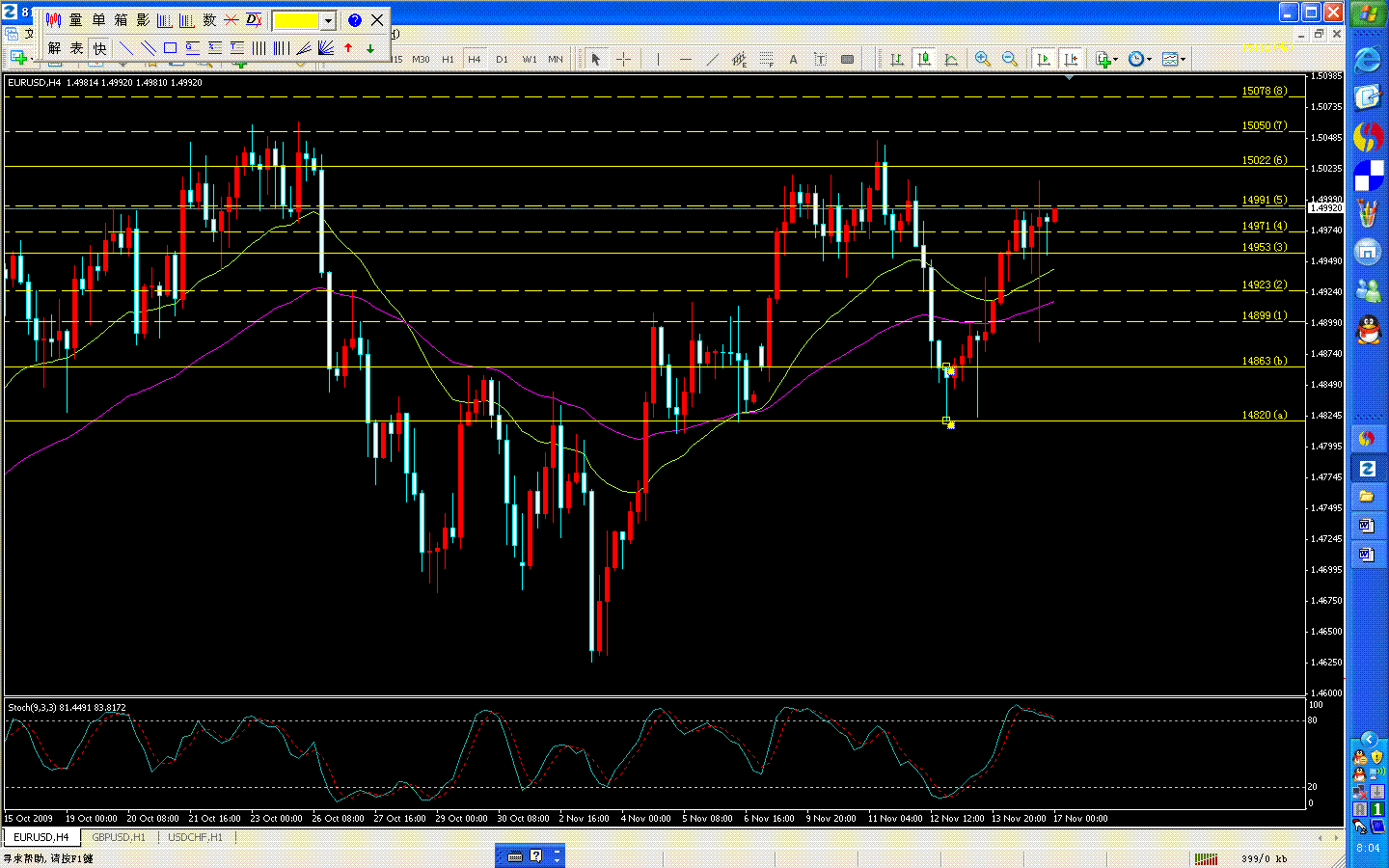Viewport: 1389px width, 868px height.
Task: Open the new chart dropdown
Action: pyautogui.click(x=21, y=60)
